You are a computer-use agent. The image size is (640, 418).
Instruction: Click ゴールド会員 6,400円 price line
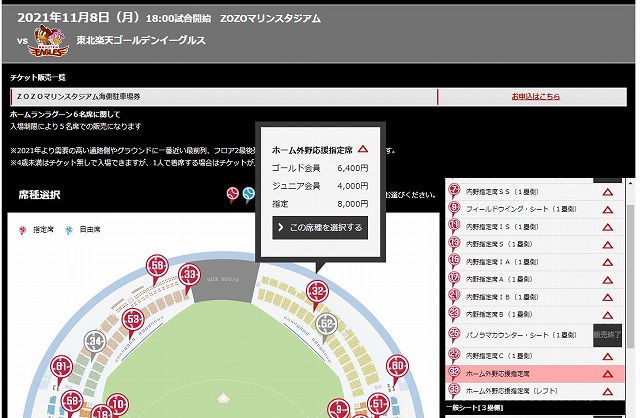(x=320, y=168)
